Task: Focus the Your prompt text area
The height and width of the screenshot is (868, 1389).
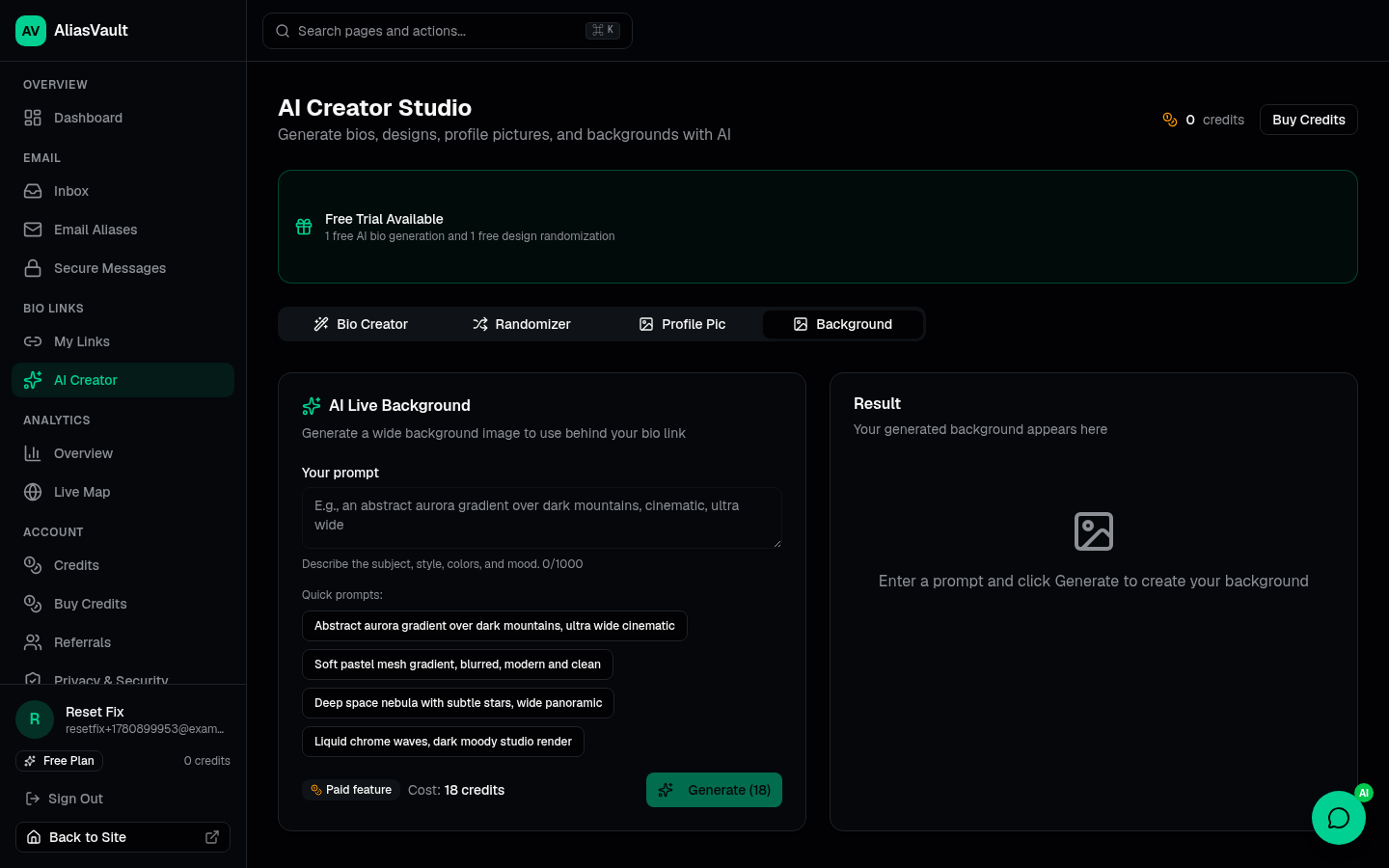Action: [x=542, y=518]
